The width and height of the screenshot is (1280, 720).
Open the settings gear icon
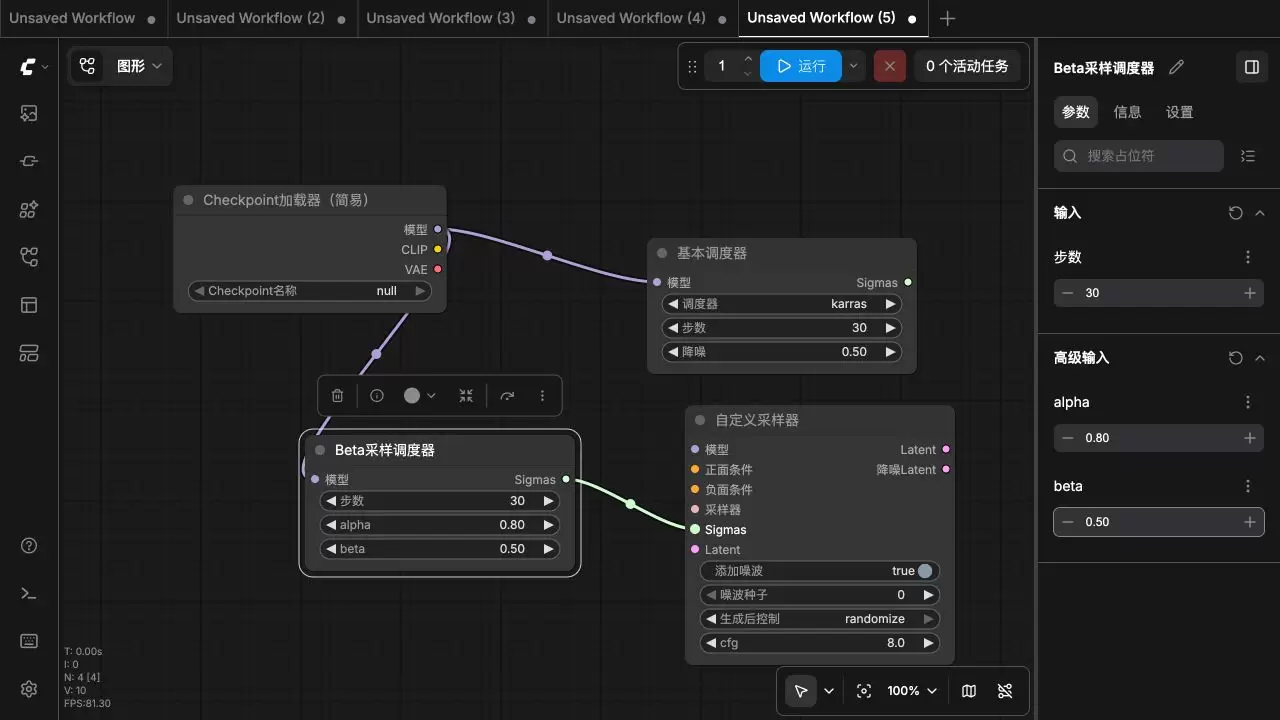pyautogui.click(x=29, y=689)
